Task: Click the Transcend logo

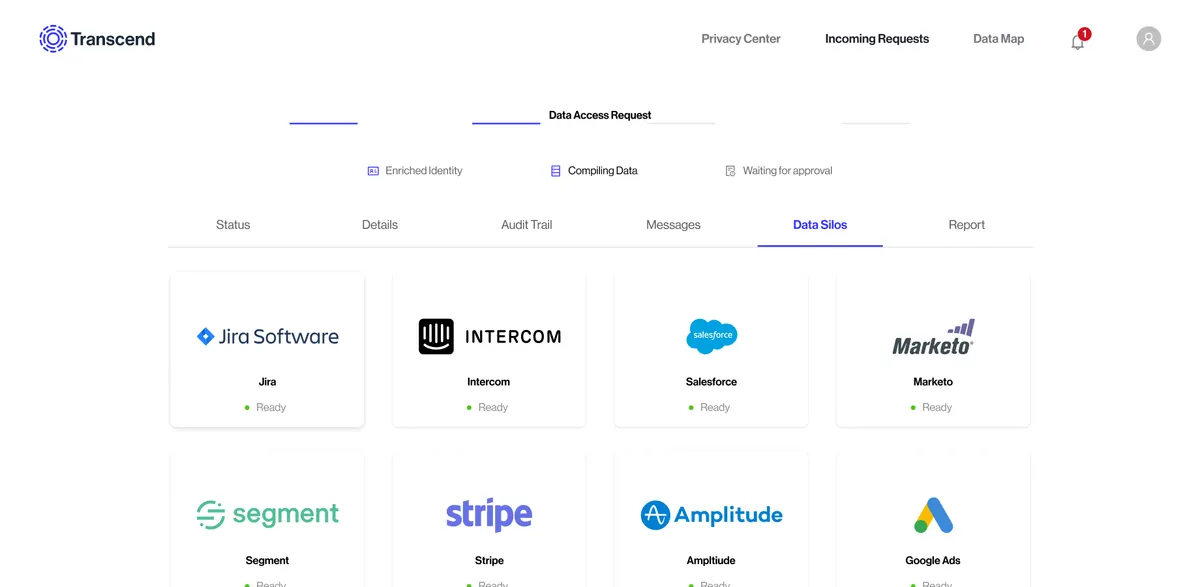Action: tap(97, 39)
